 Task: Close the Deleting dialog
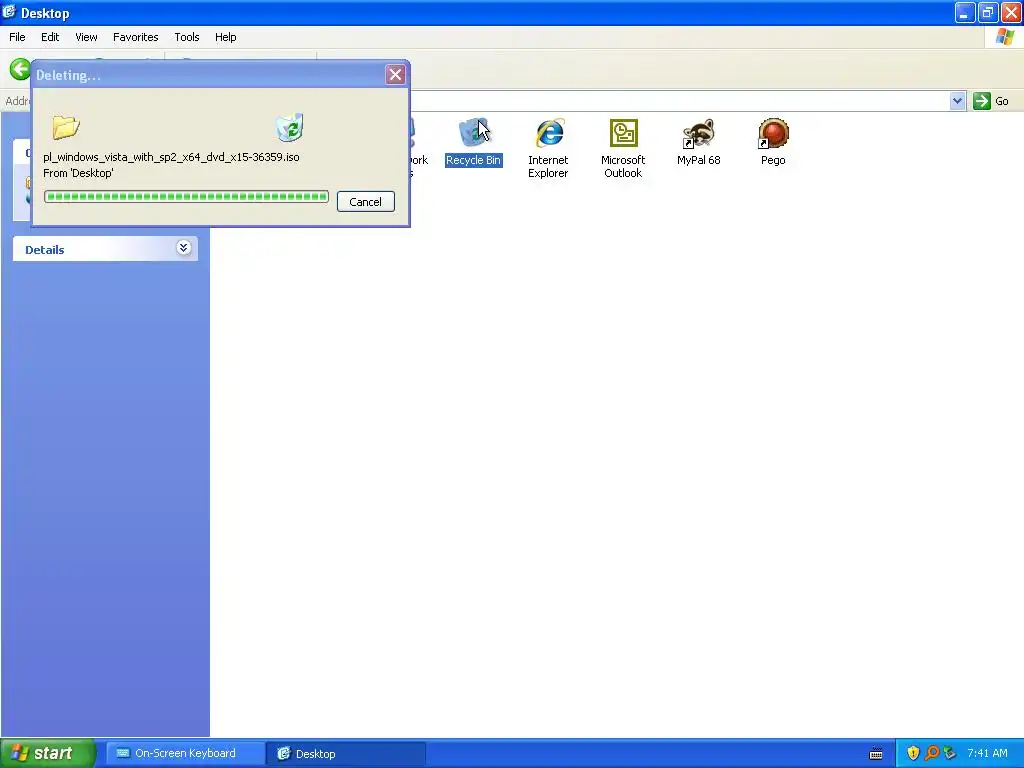click(x=395, y=74)
